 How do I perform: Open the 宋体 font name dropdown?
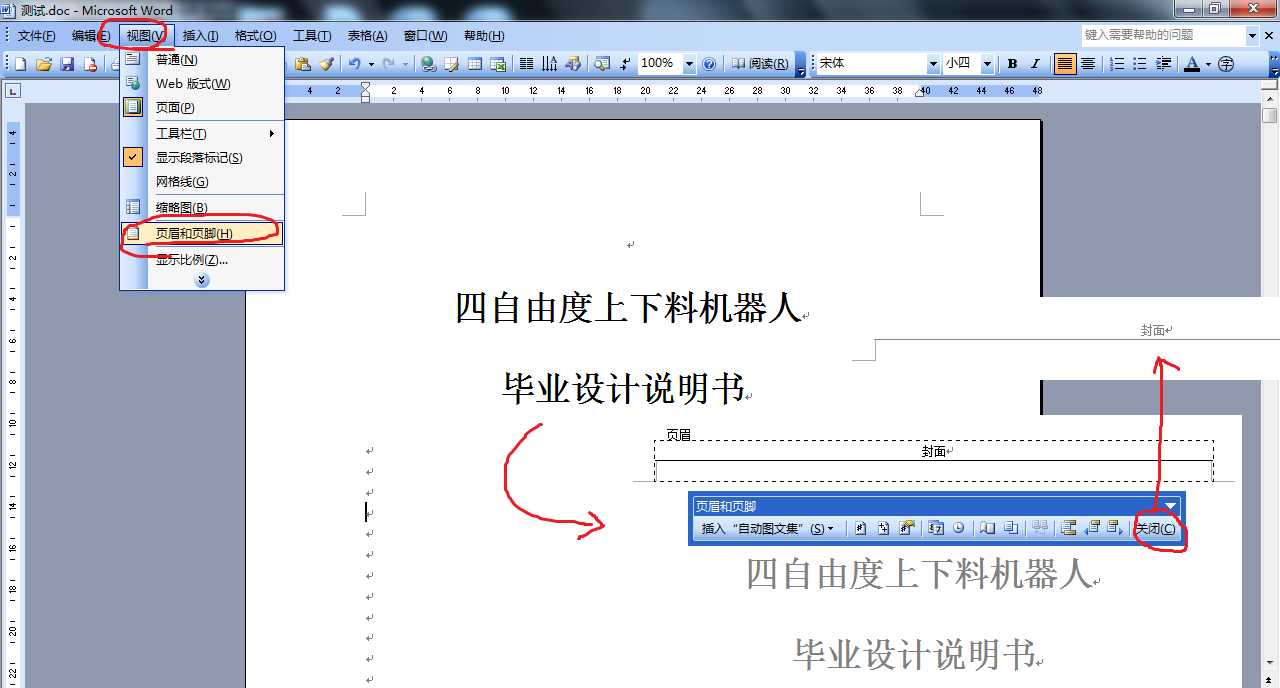click(x=933, y=64)
